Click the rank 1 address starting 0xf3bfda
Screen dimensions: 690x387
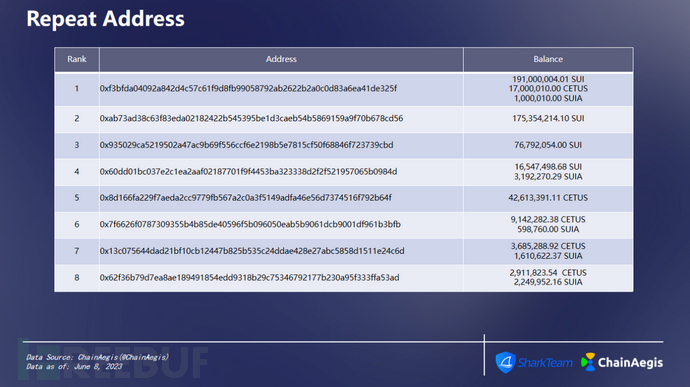click(x=248, y=88)
